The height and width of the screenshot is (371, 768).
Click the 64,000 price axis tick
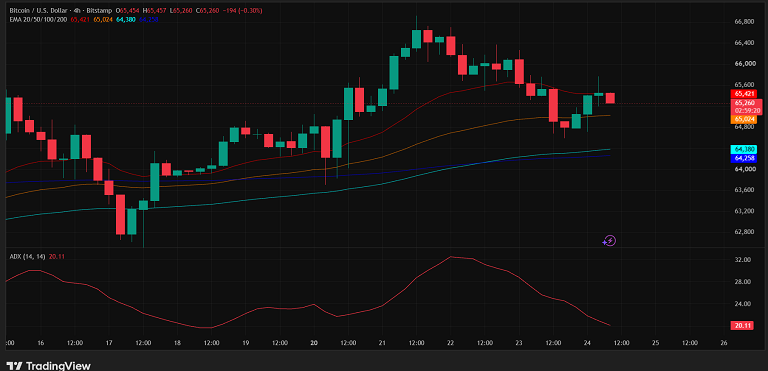[x=744, y=169]
